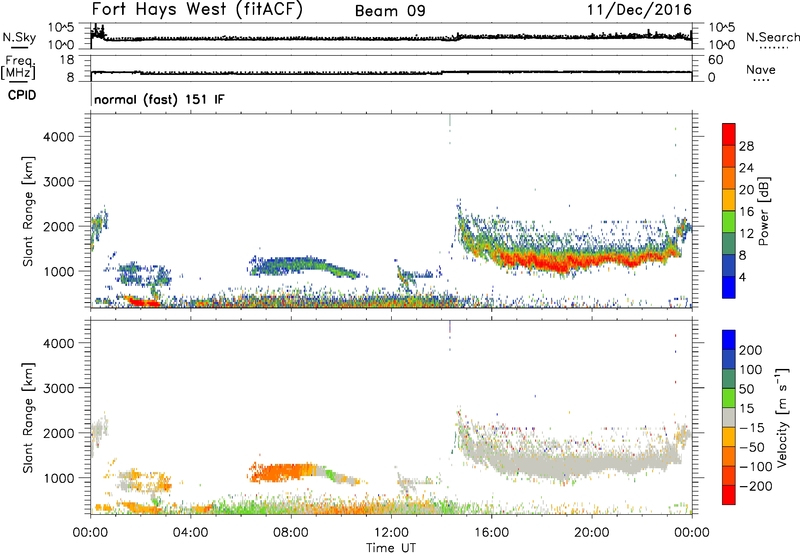The width and height of the screenshot is (800, 554).
Task: Select the 'Beam 09' label
Action: click(x=390, y=11)
